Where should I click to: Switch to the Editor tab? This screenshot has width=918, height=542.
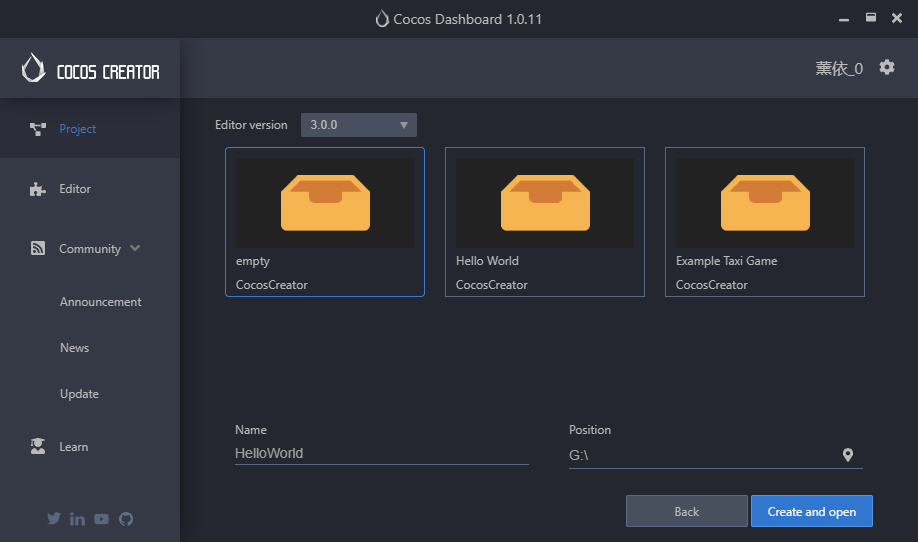pyautogui.click(x=75, y=189)
